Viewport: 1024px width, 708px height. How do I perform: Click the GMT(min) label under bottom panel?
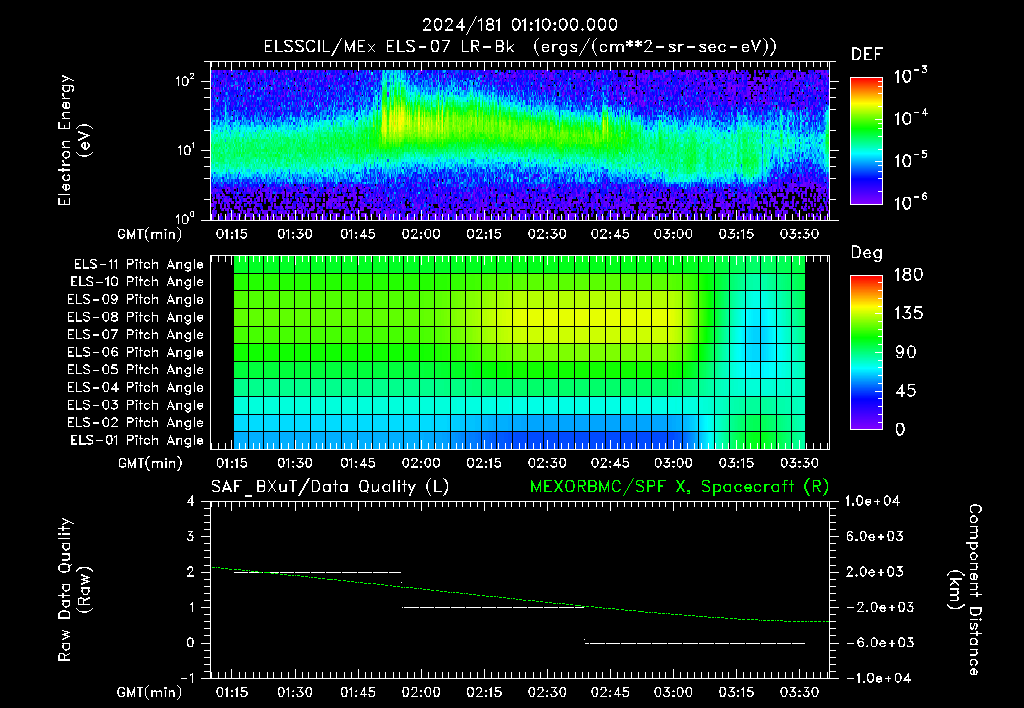[150, 692]
